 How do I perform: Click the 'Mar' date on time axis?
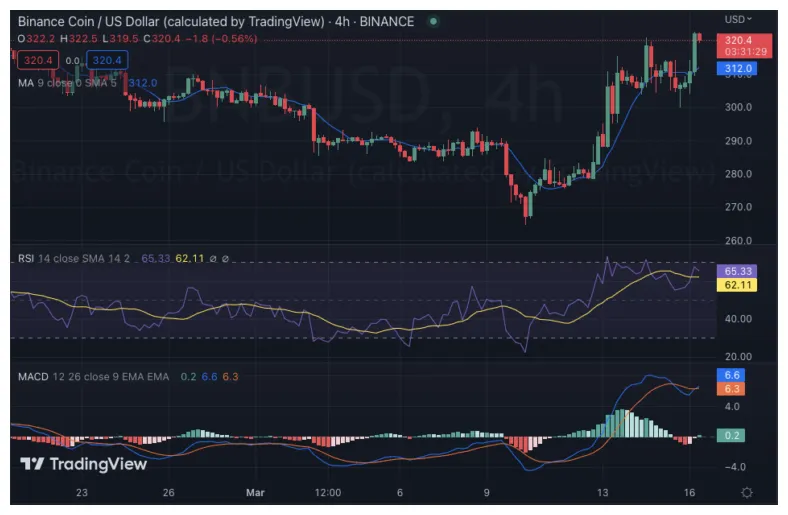click(x=255, y=492)
